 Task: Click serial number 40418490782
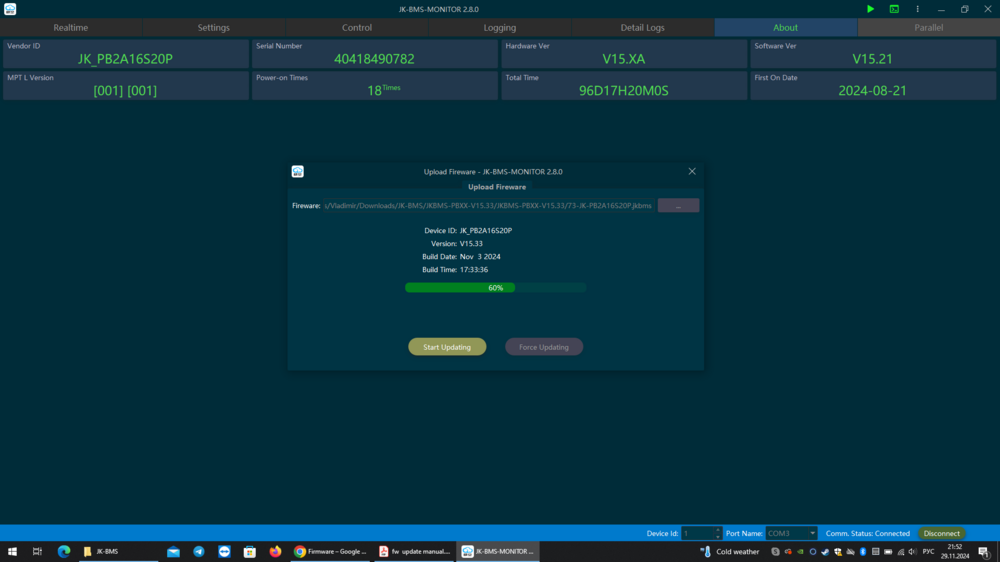pos(374,59)
